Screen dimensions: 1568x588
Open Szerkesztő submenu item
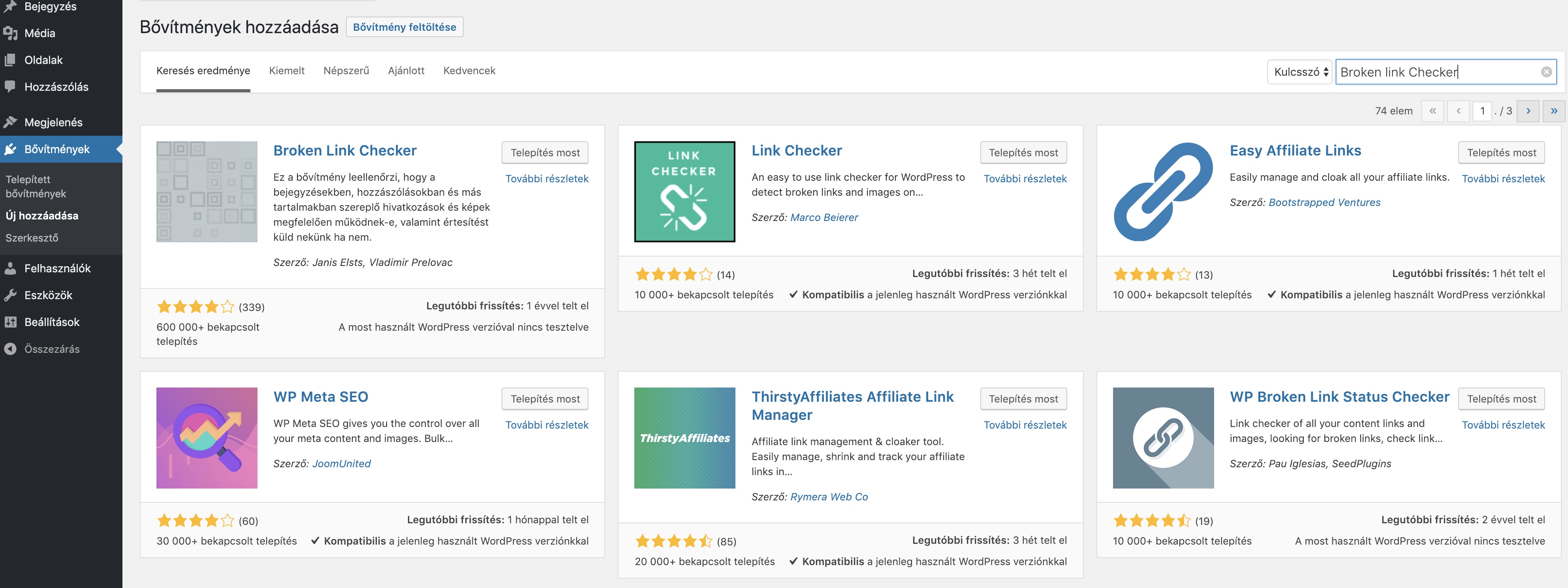(x=32, y=238)
